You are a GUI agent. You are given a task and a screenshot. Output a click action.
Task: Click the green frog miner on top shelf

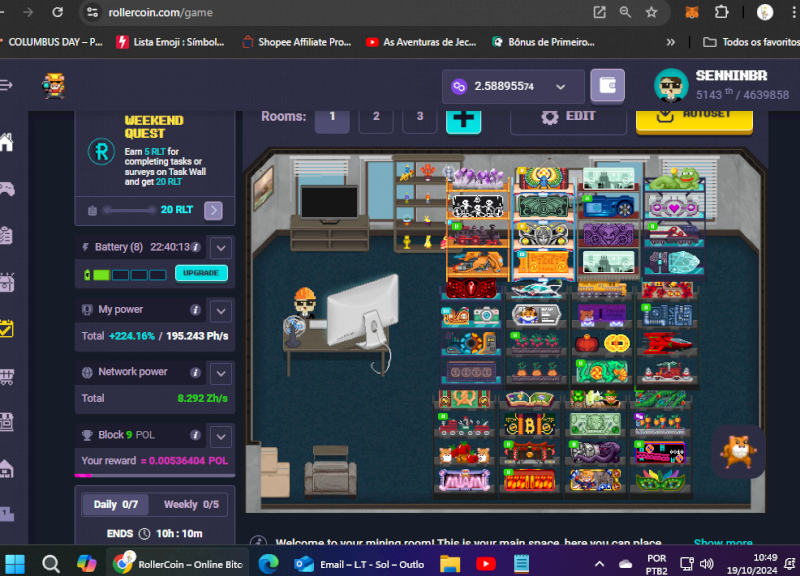click(x=675, y=180)
